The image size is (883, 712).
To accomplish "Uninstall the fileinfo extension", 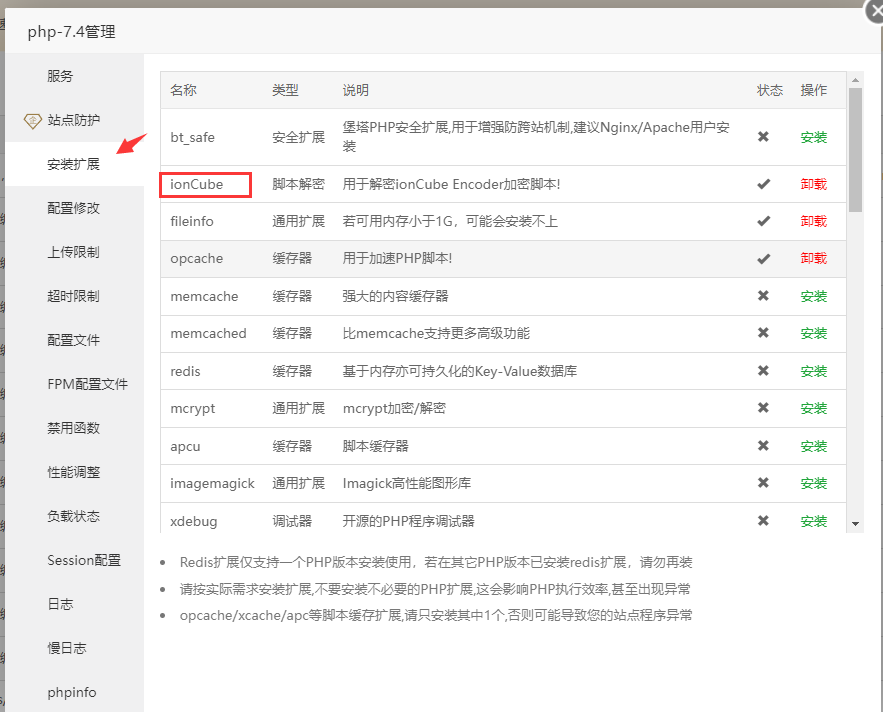I will pos(814,221).
